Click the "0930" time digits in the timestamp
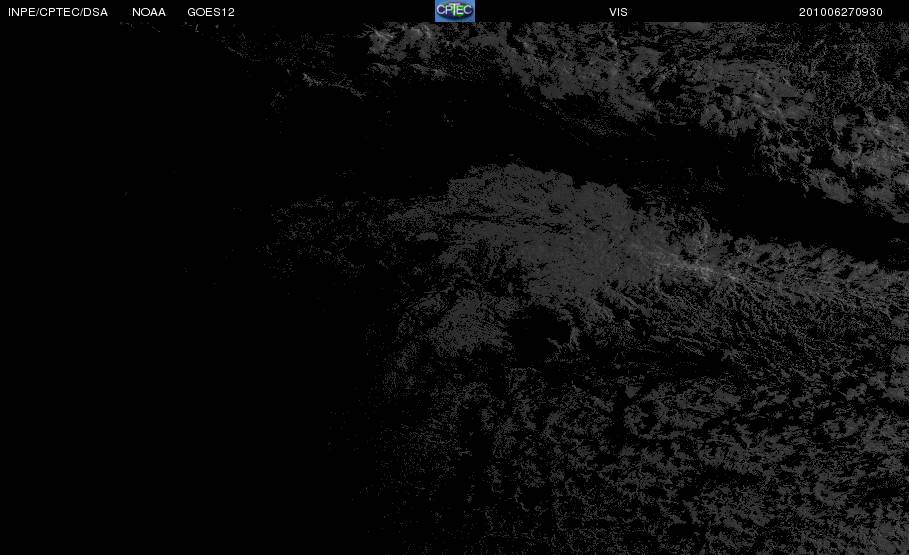Screen dimensions: 909x555 868,12
